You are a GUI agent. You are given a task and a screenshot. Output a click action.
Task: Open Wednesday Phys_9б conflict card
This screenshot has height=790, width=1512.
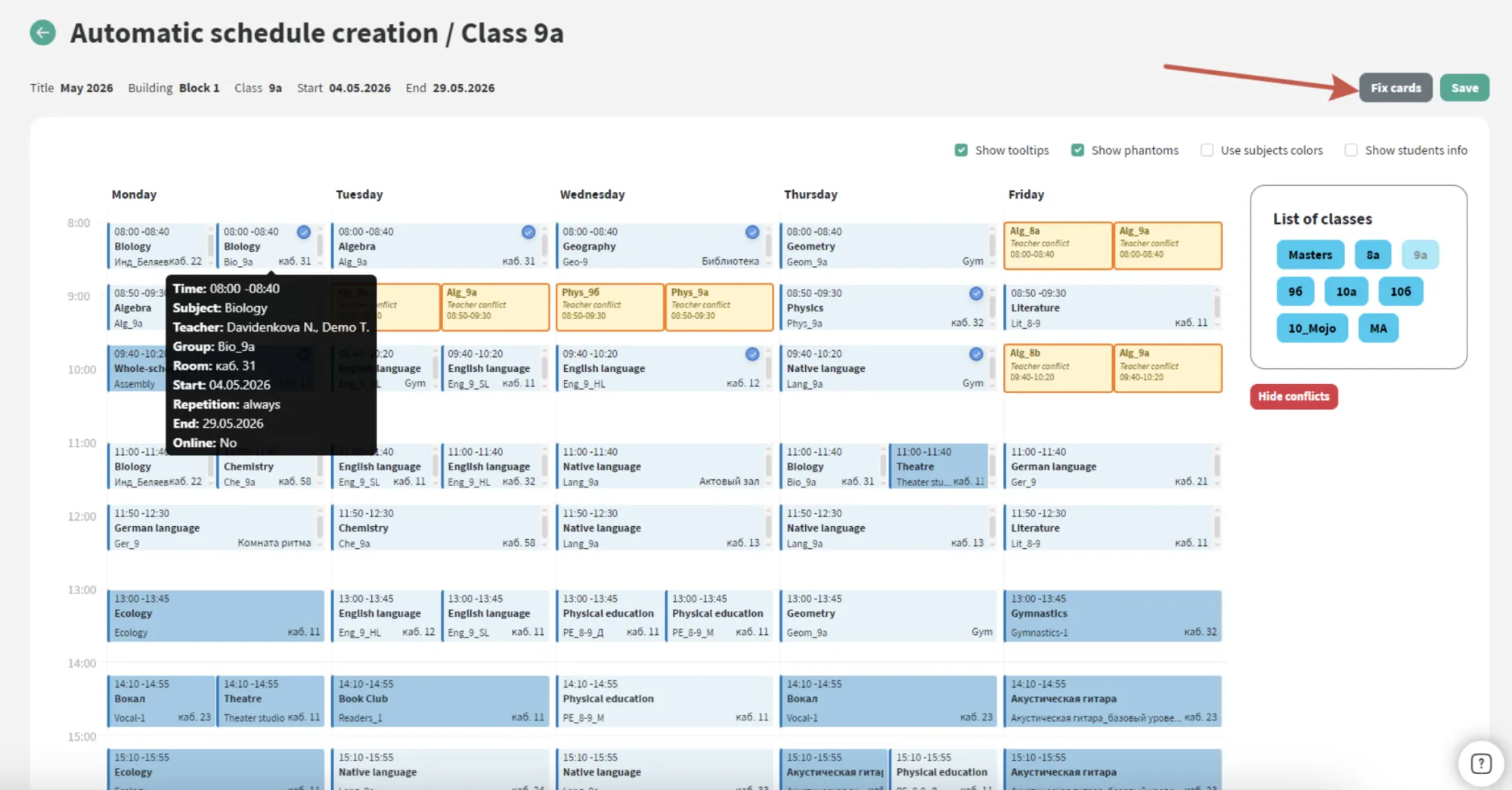point(609,307)
